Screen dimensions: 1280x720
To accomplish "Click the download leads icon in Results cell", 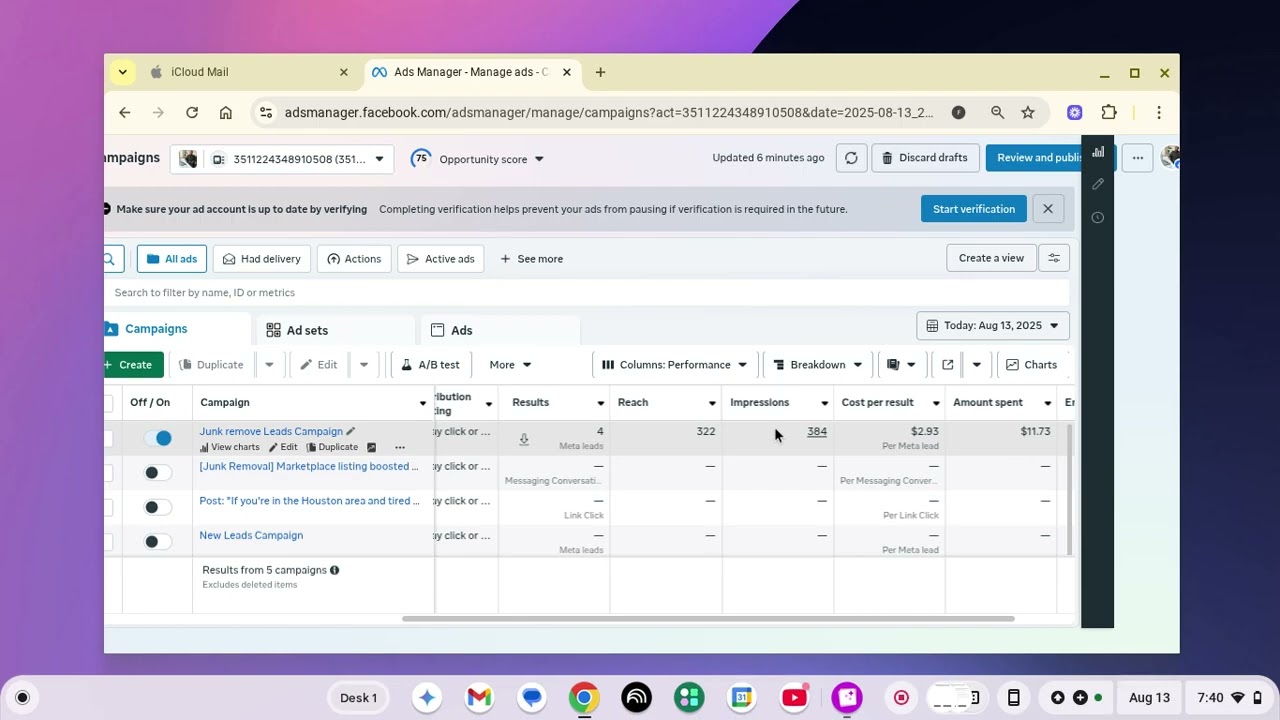I will [x=523, y=439].
